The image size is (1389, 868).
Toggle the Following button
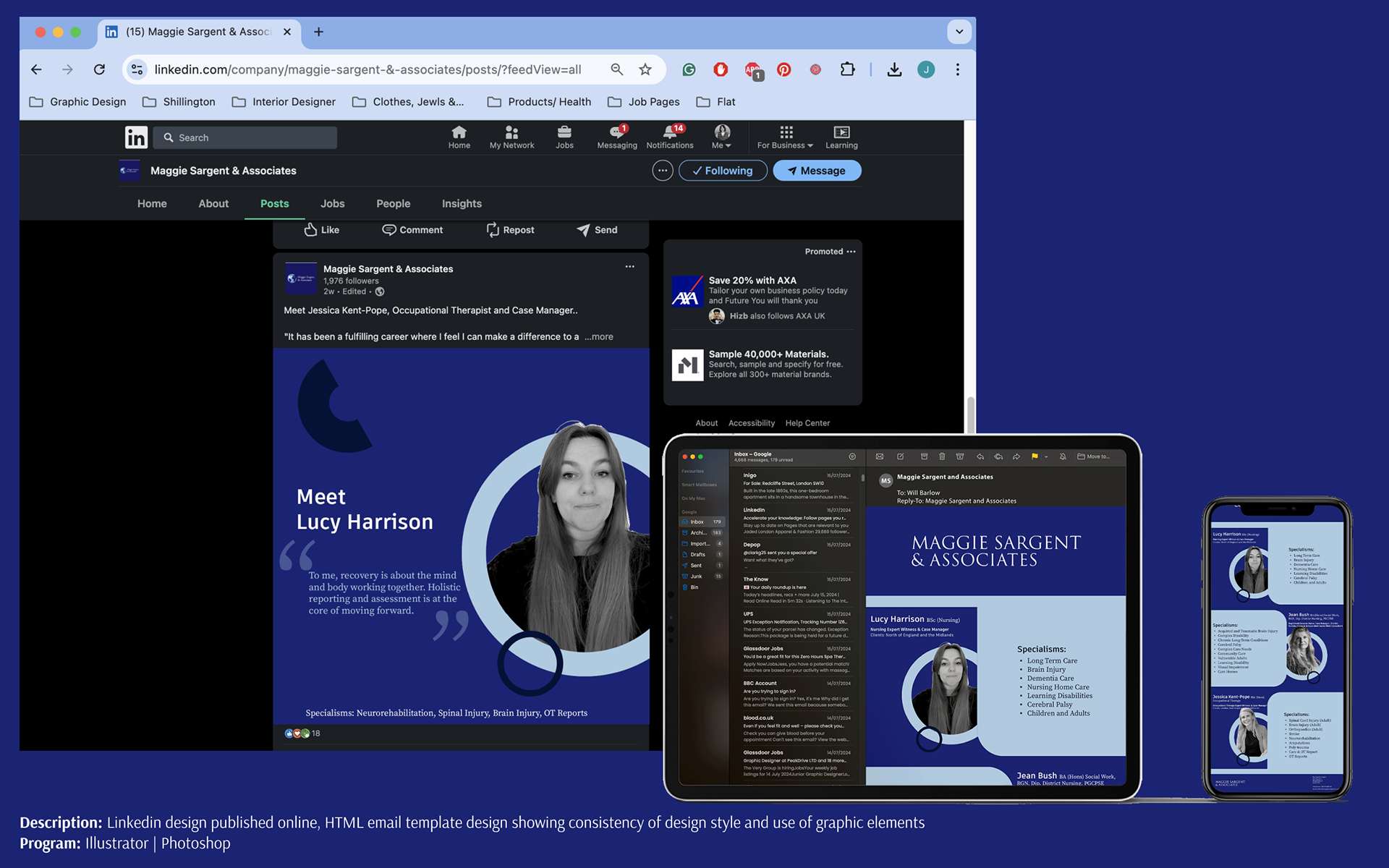[723, 171]
